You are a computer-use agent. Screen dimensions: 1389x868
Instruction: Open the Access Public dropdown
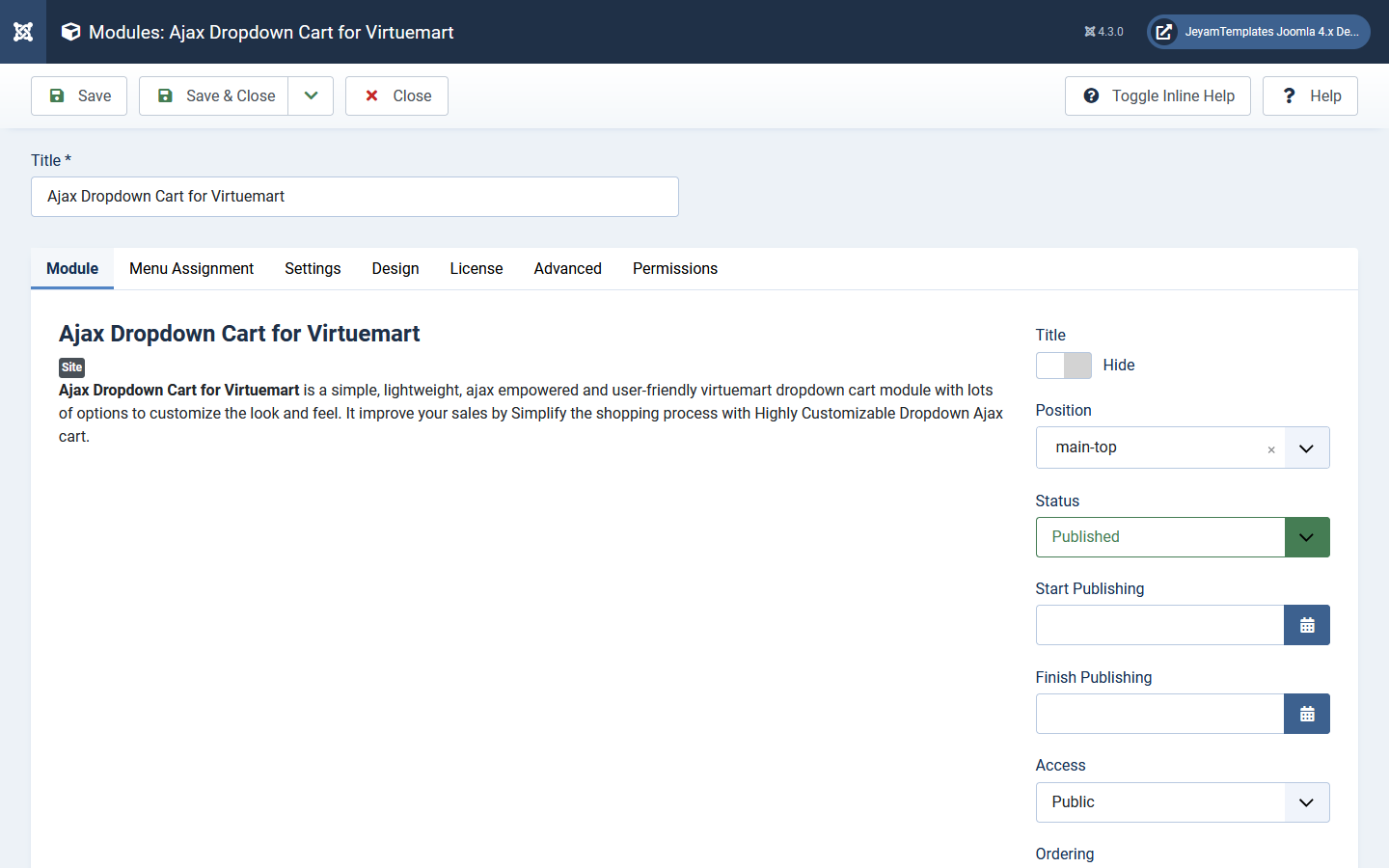pyautogui.click(x=1183, y=802)
